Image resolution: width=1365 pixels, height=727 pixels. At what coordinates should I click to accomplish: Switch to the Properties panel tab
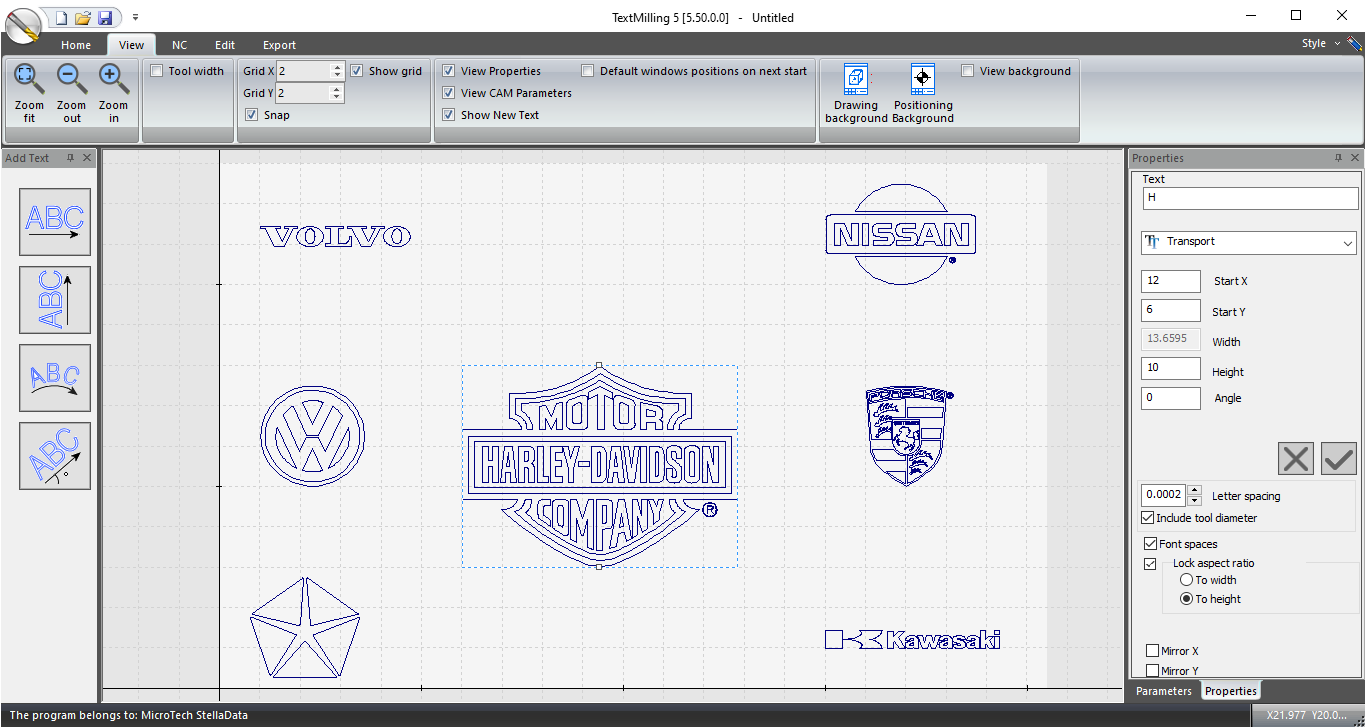click(1231, 691)
